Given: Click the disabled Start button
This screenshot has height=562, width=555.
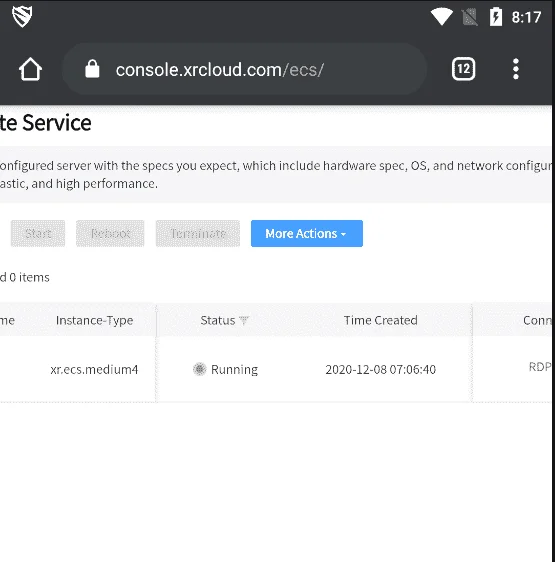Looking at the screenshot, I should click(38, 233).
